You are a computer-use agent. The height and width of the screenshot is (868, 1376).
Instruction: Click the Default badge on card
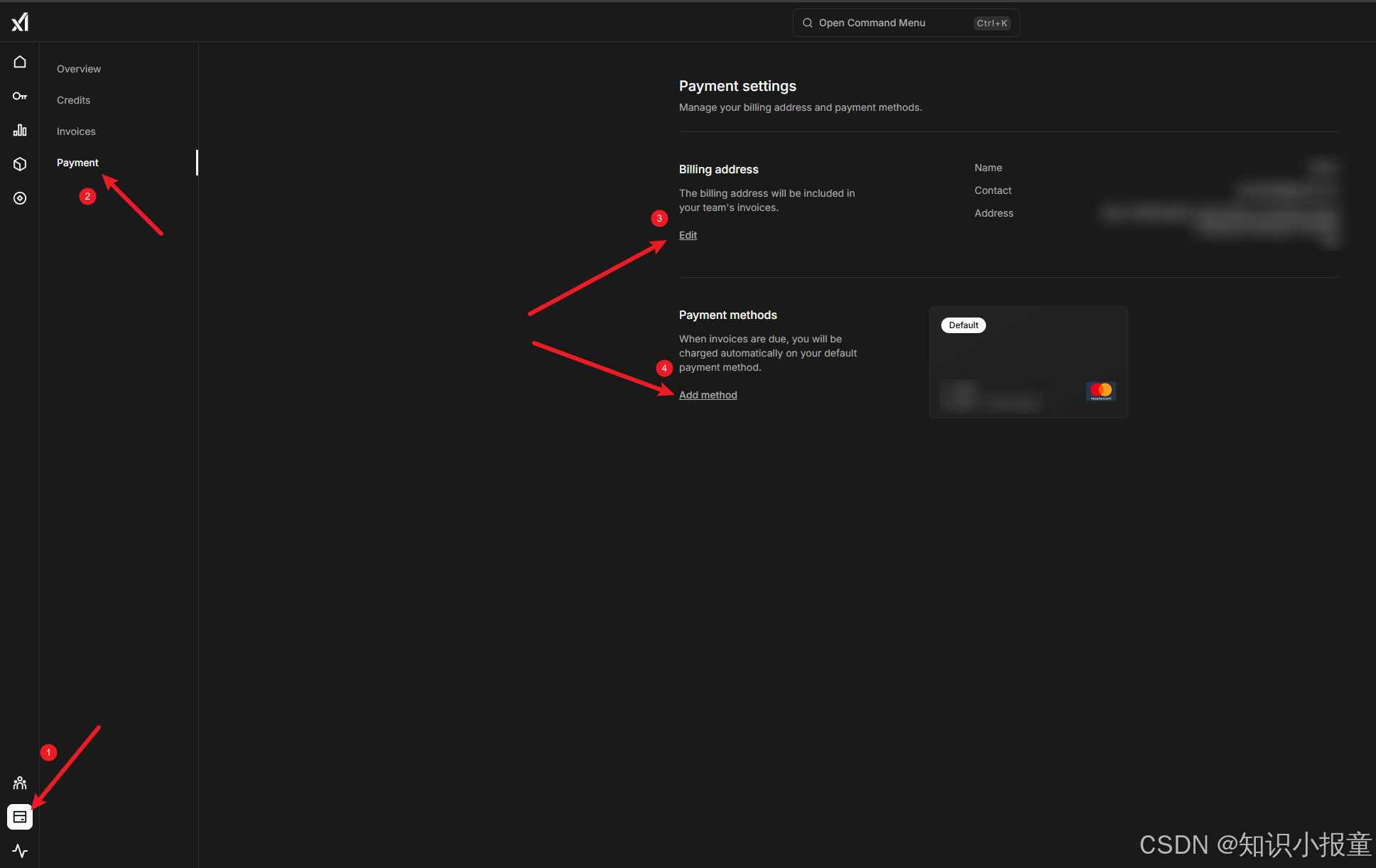[963, 325]
